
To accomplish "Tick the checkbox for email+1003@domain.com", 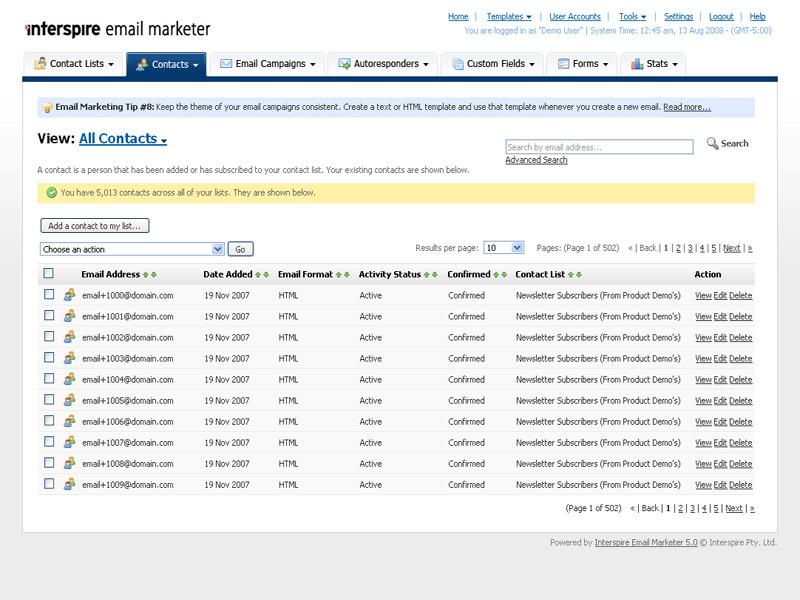I will pos(47,358).
